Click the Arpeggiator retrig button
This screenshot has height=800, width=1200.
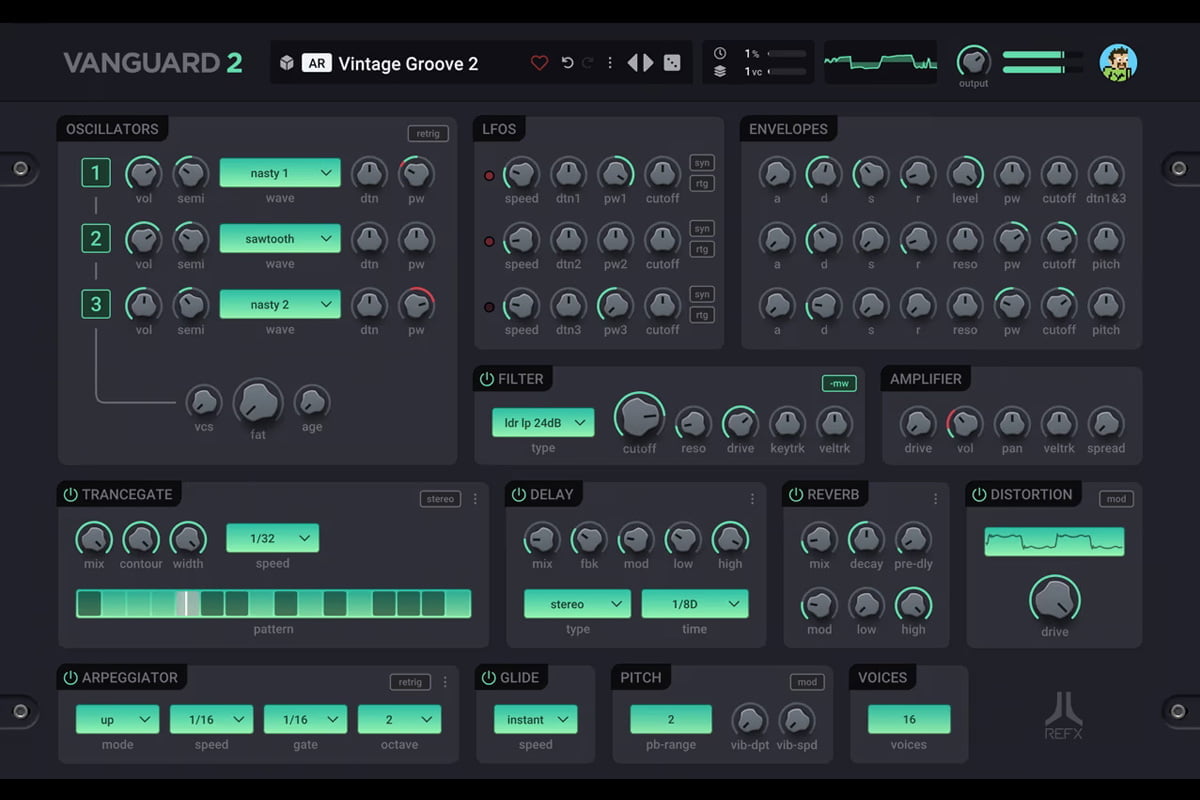coord(410,682)
